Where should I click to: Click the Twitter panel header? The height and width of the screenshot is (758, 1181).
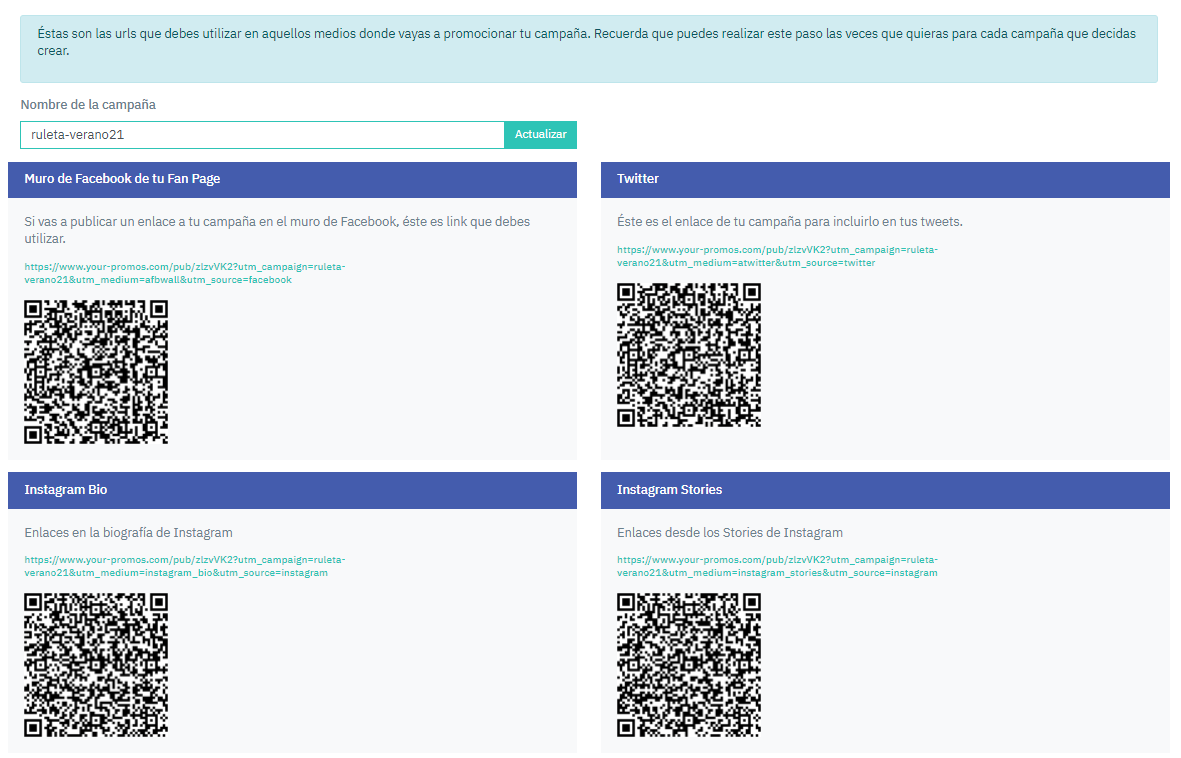point(885,179)
